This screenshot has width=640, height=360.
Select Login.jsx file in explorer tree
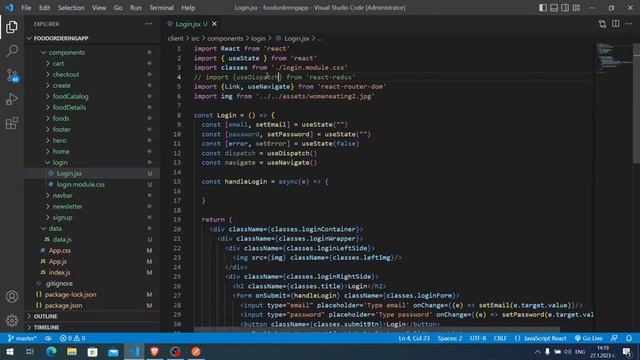pyautogui.click(x=69, y=173)
